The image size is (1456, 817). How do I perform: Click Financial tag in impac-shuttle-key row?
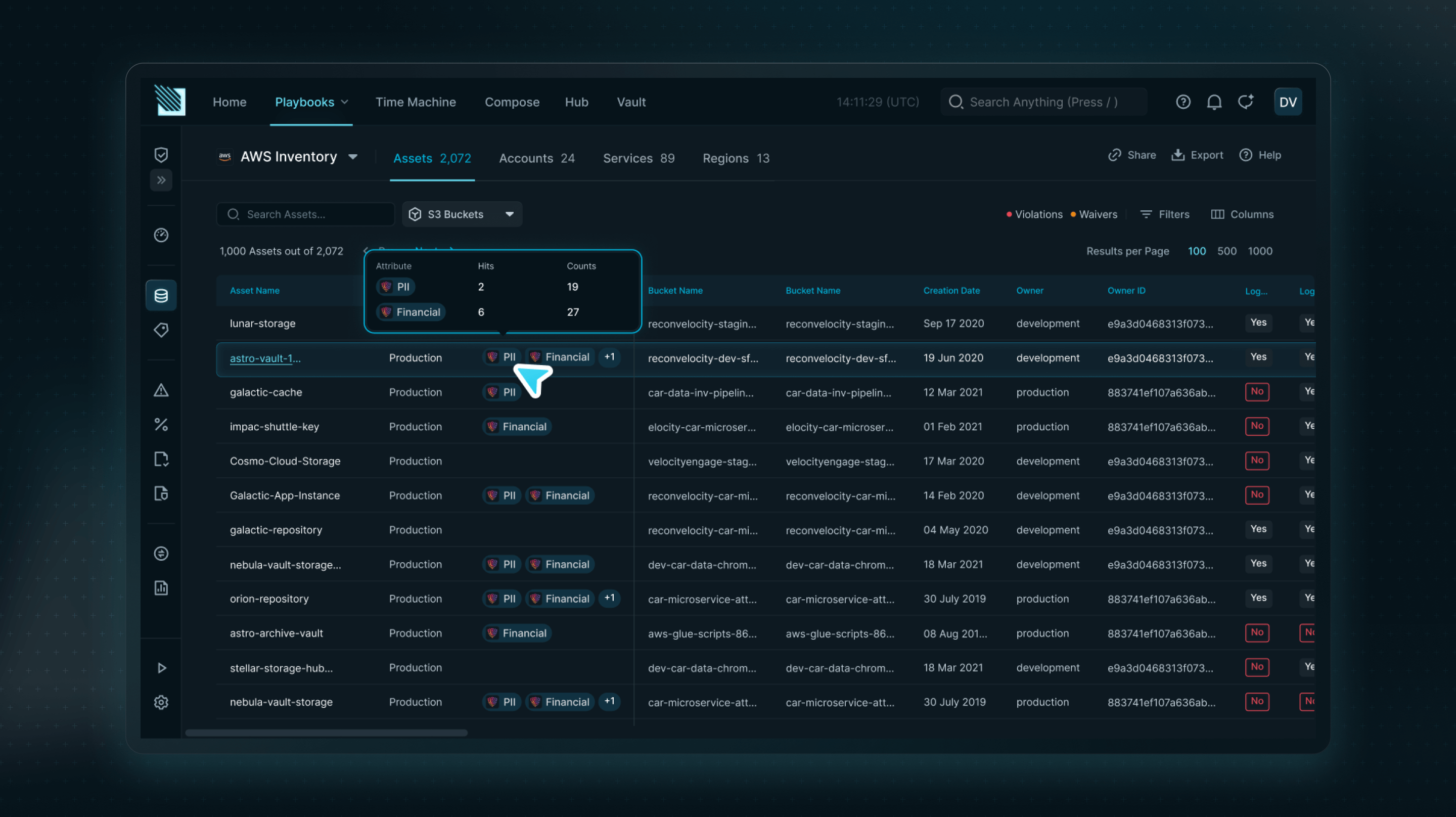pos(517,426)
